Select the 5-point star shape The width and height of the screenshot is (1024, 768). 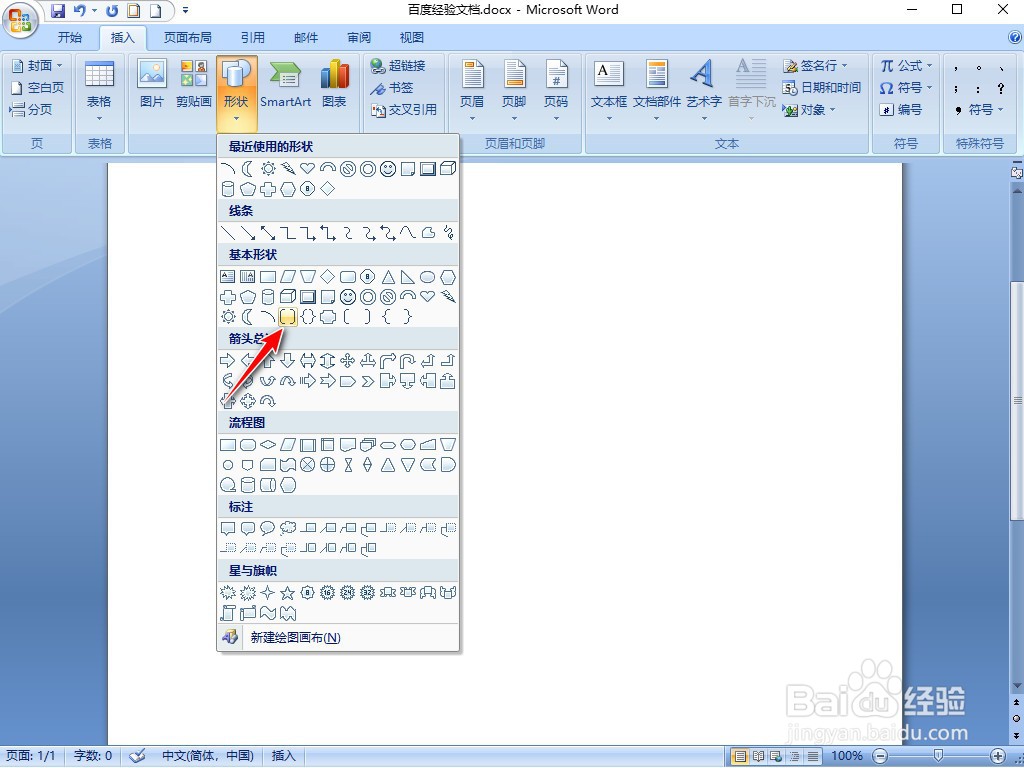(287, 593)
